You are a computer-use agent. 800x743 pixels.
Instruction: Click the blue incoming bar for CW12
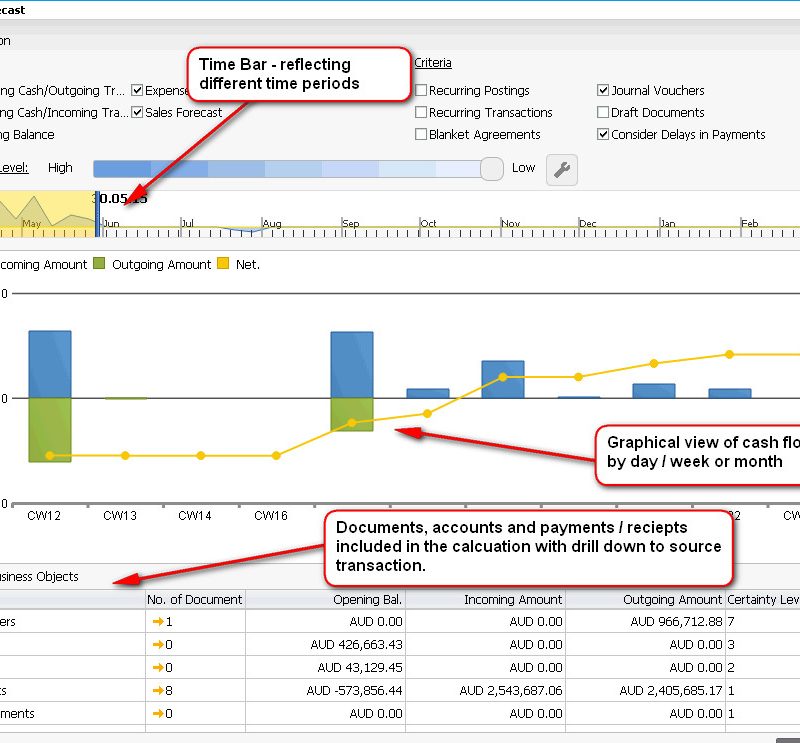click(50, 364)
